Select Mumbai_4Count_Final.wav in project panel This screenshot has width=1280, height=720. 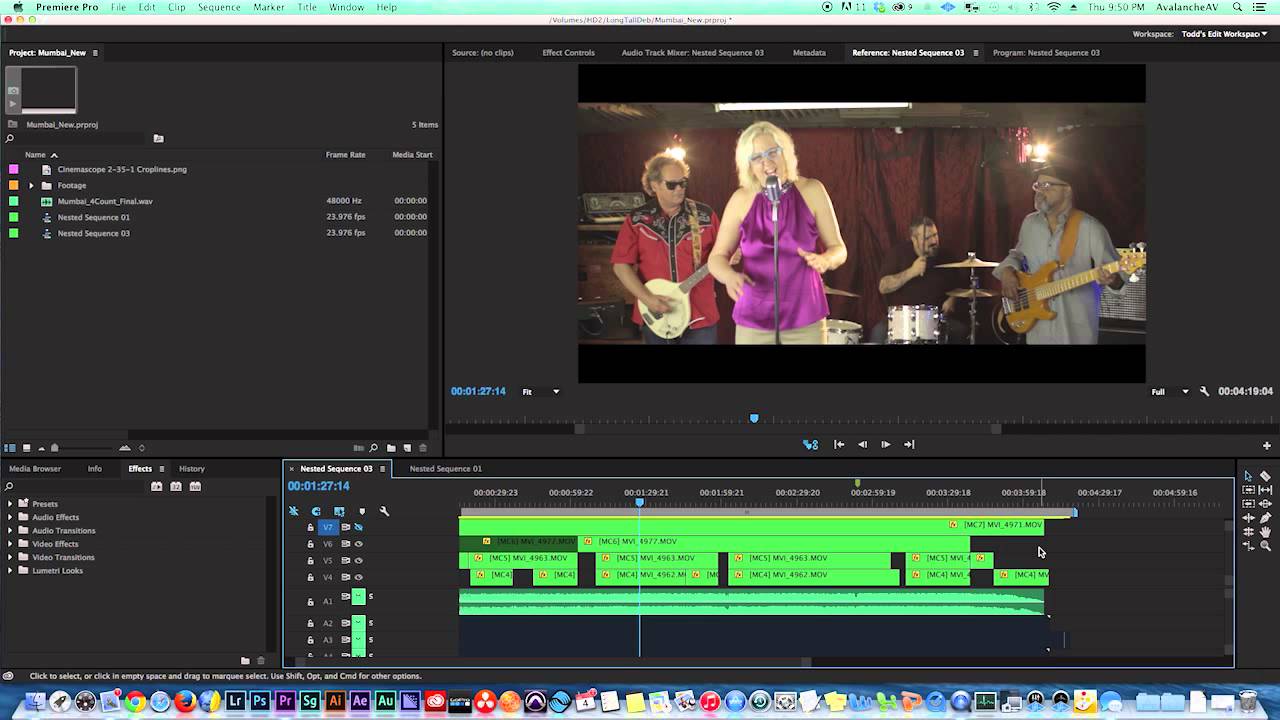click(105, 201)
